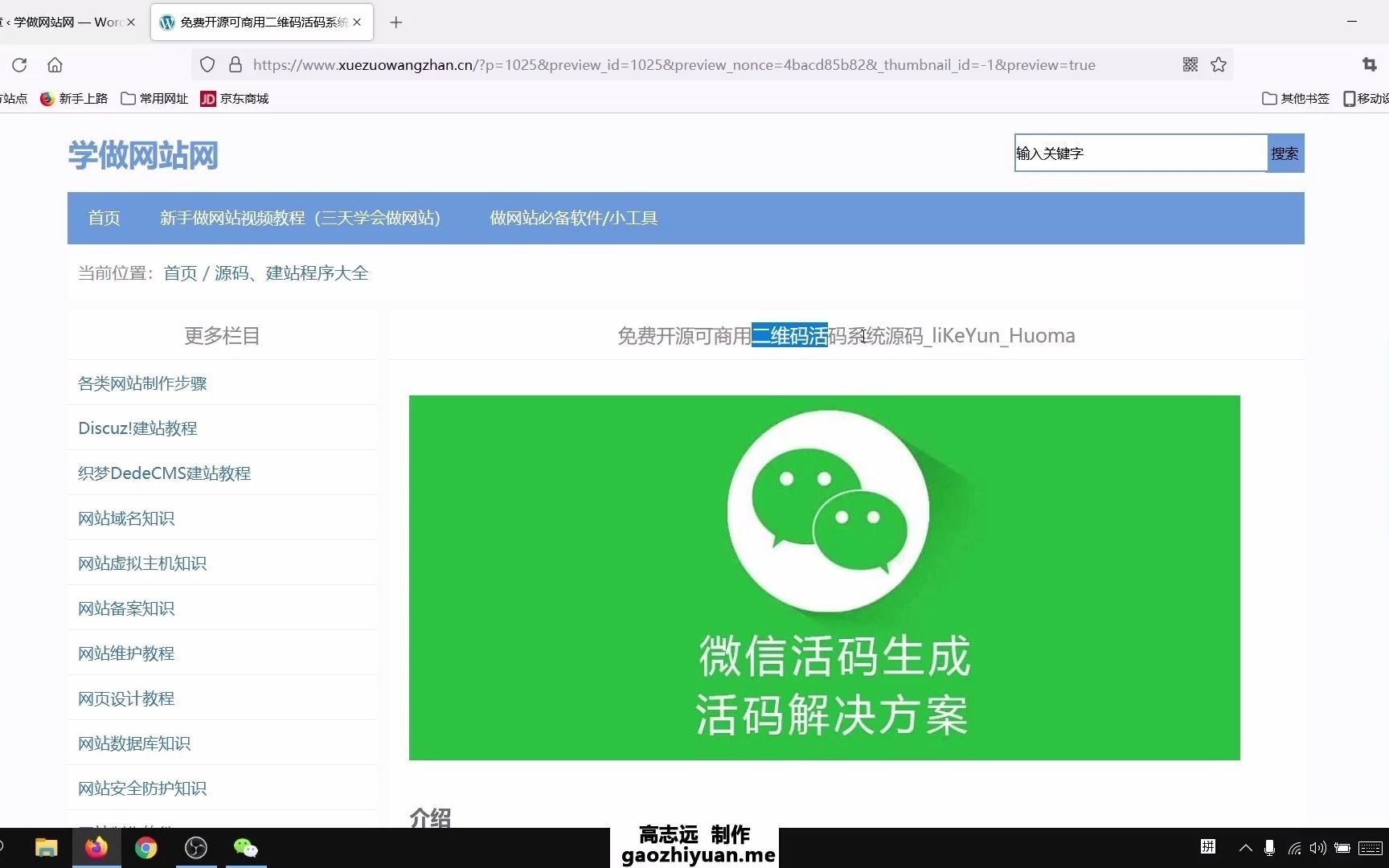1389x868 pixels.
Task: Open 首页 in the navigation bar
Action: pos(104,218)
